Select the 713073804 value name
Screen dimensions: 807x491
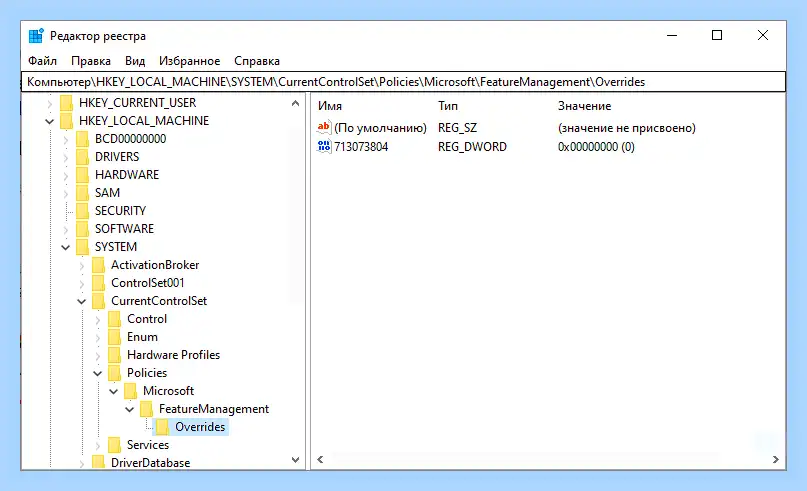coord(361,147)
